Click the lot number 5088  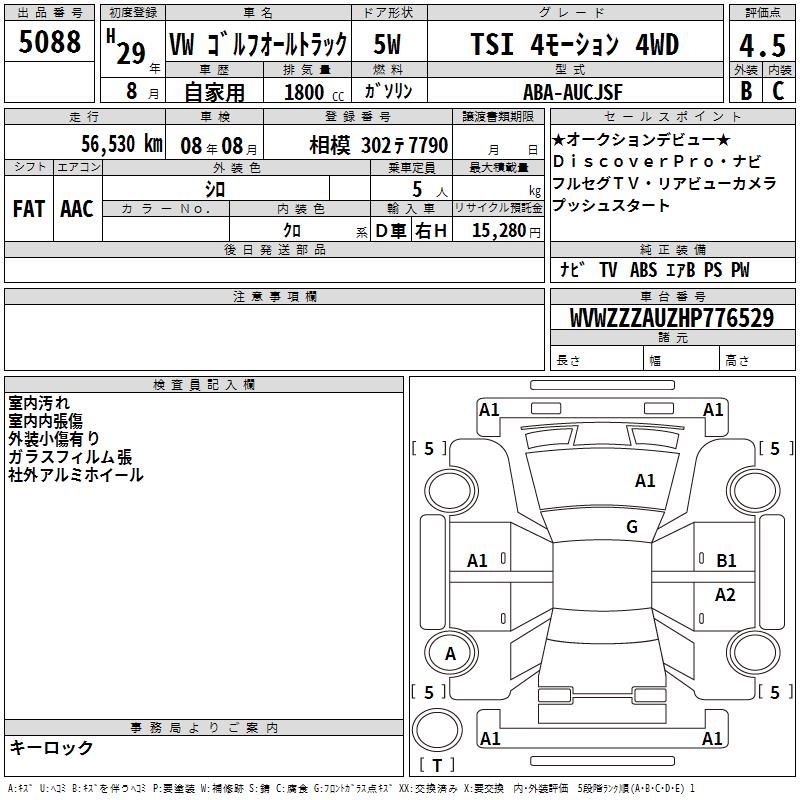[49, 42]
